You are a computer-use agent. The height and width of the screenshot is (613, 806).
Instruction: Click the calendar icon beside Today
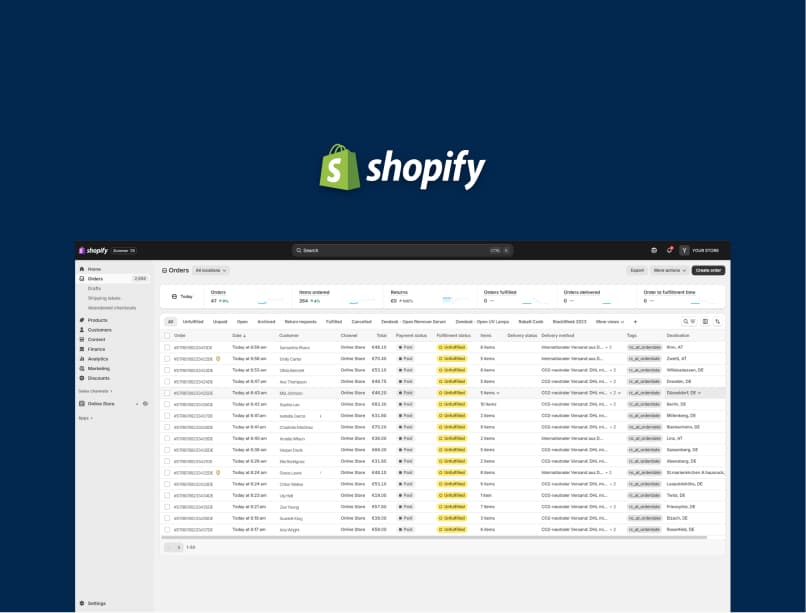pos(174,296)
